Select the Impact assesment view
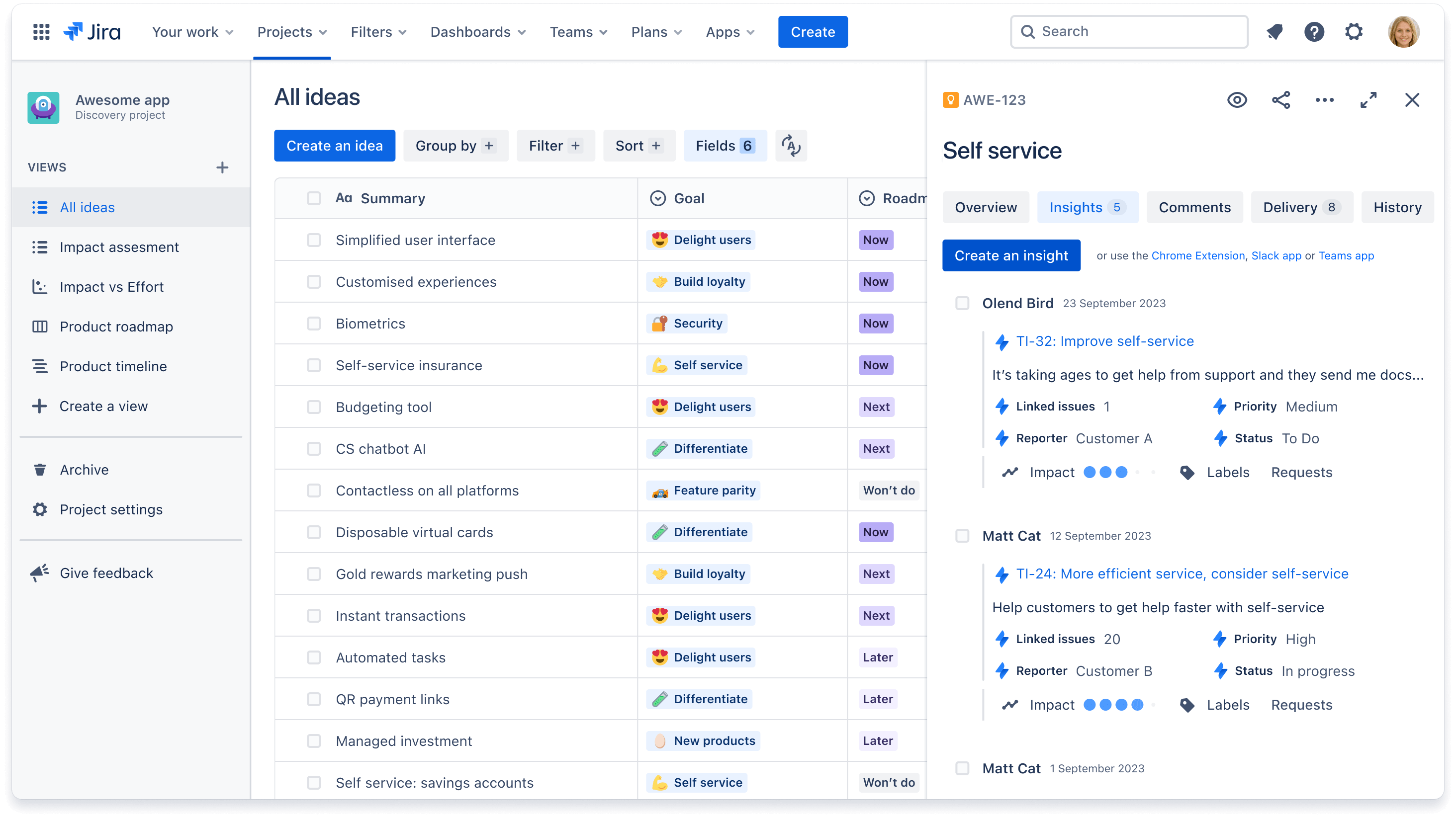This screenshot has height=819, width=1456. (119, 247)
